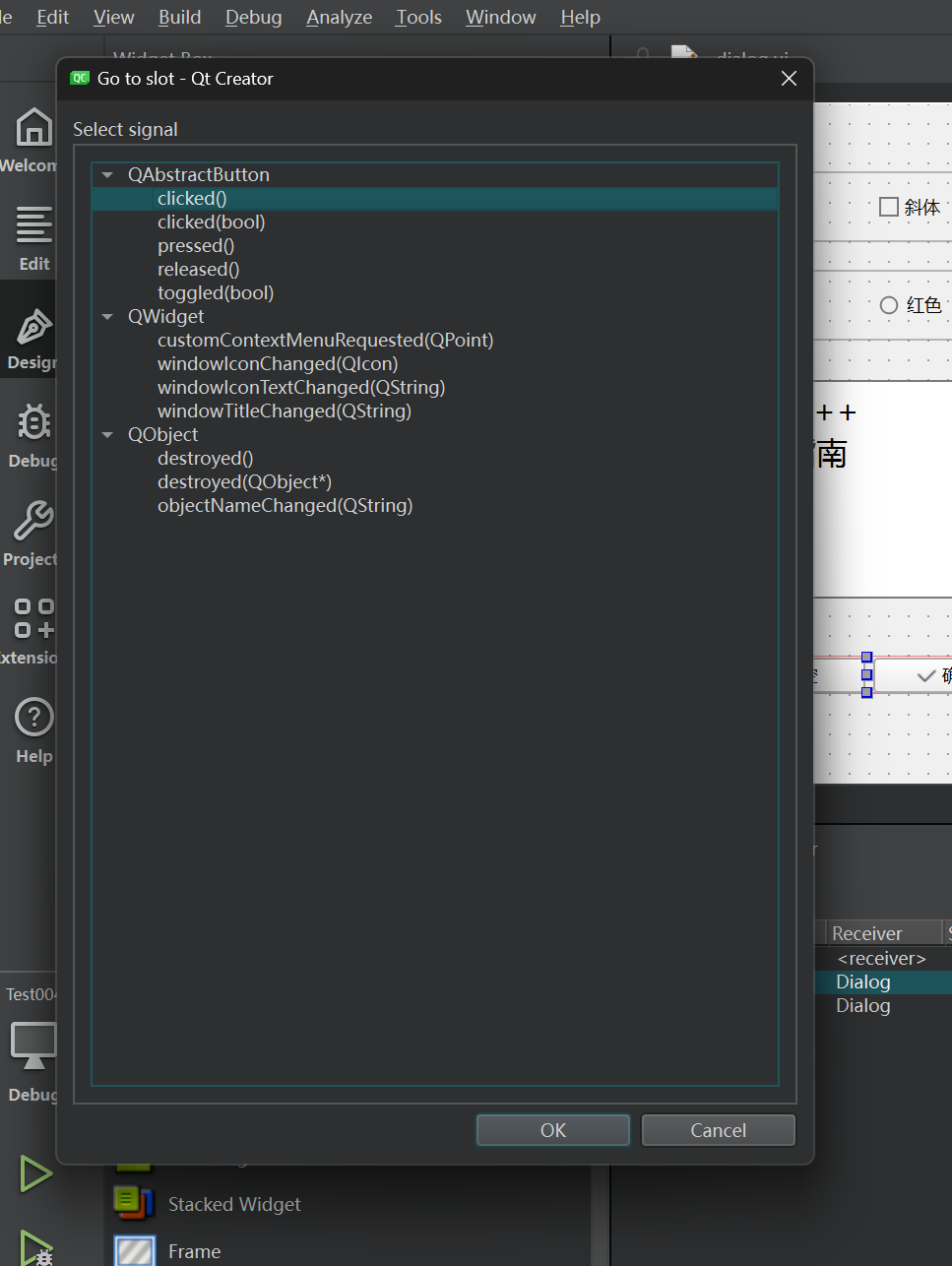Toggle the 斜体 italic checkbox
This screenshot has height=1266, width=952.
(889, 207)
